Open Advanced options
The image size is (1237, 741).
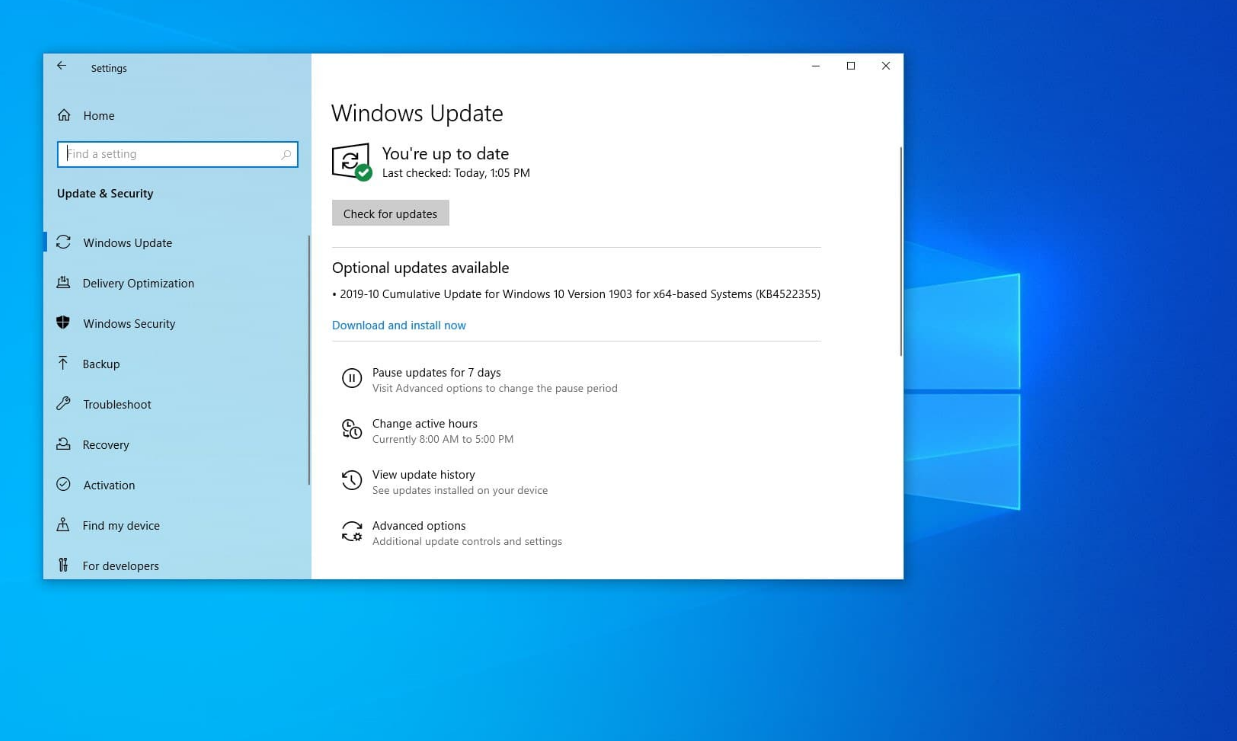pos(419,525)
